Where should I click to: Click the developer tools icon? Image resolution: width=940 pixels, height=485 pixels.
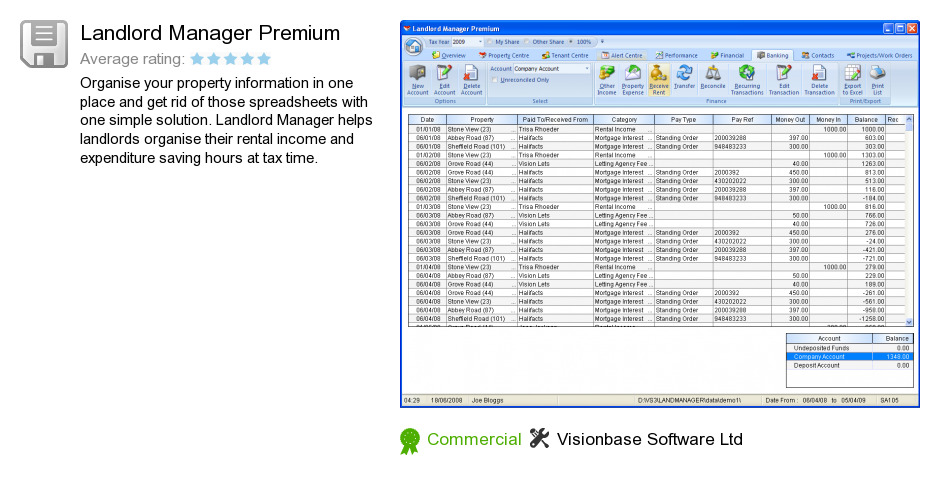[x=539, y=438]
